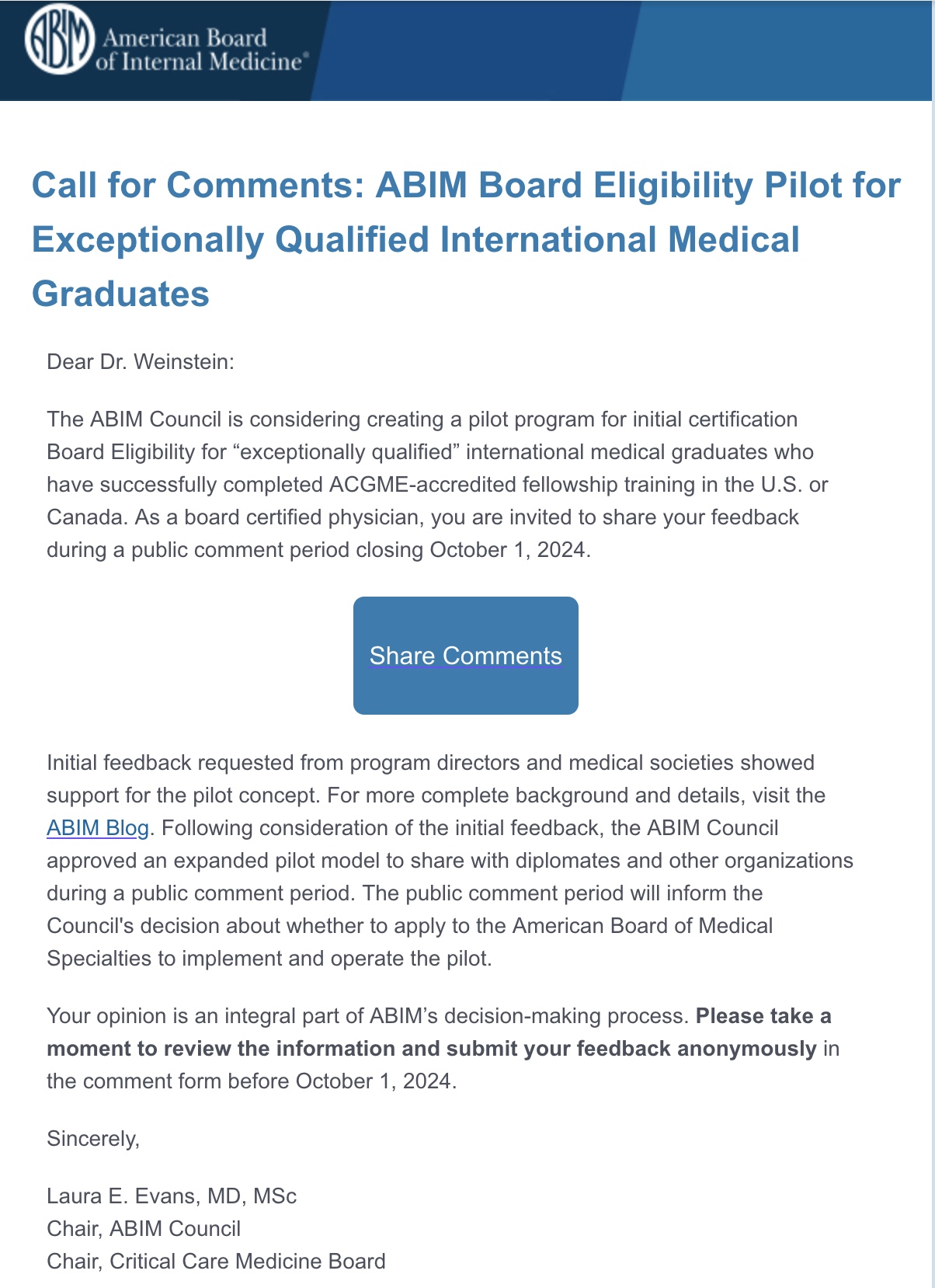Click the blue header banner right section
The width and height of the screenshot is (935, 1288).
pyautogui.click(x=777, y=50)
